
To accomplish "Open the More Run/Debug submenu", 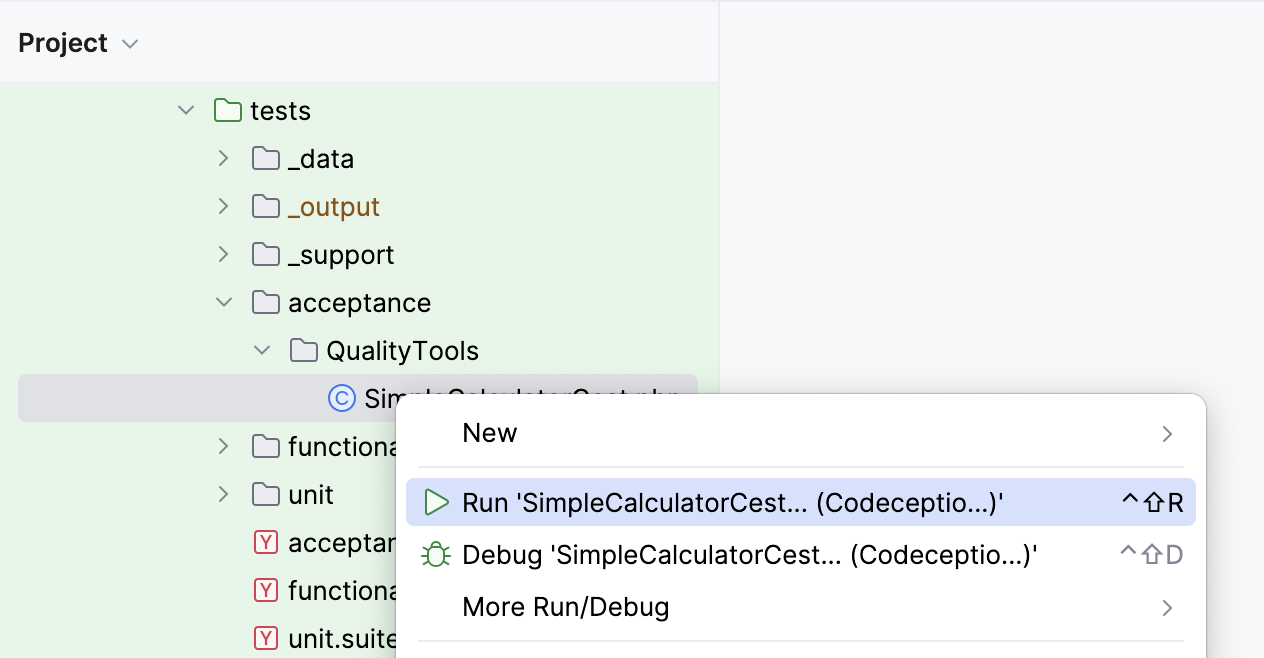I will click(566, 607).
